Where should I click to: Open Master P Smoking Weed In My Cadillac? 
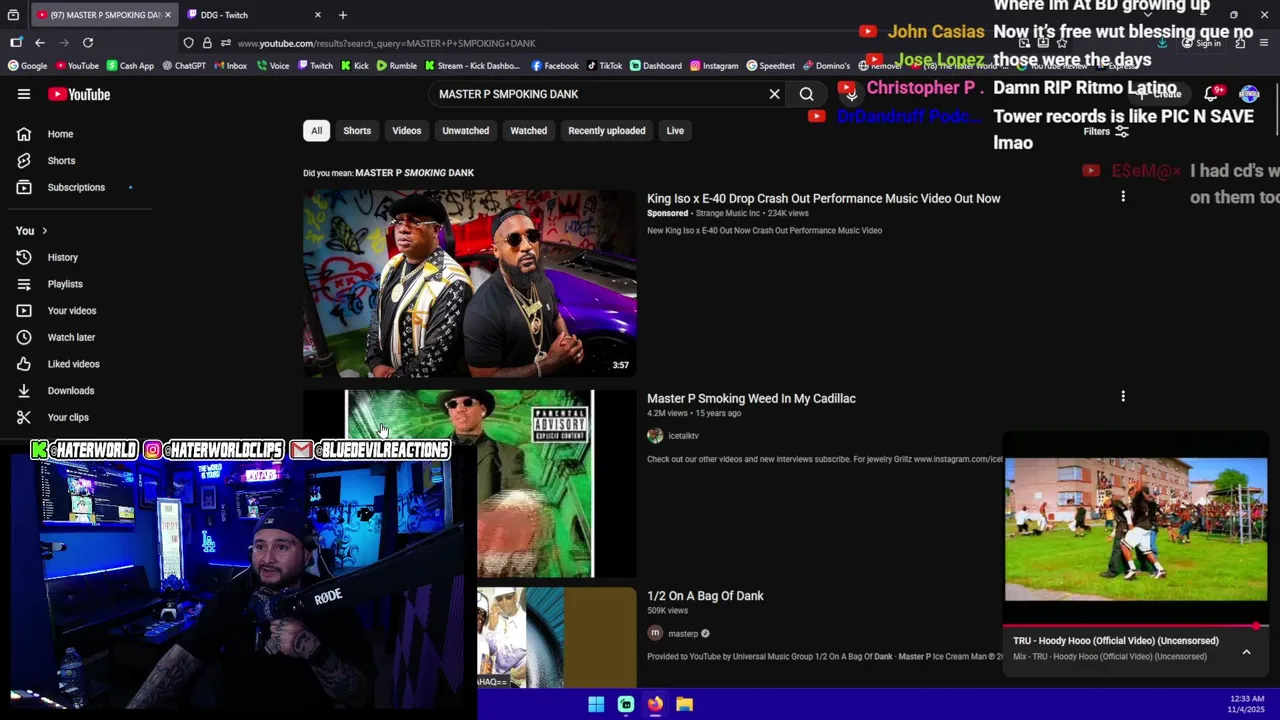751,398
